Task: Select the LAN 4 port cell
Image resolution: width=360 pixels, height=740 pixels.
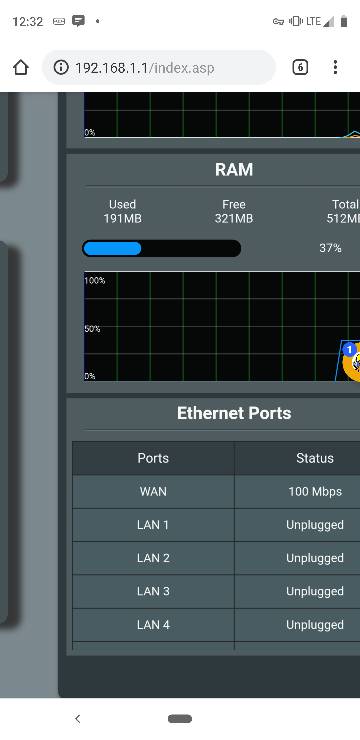Action: click(x=153, y=625)
